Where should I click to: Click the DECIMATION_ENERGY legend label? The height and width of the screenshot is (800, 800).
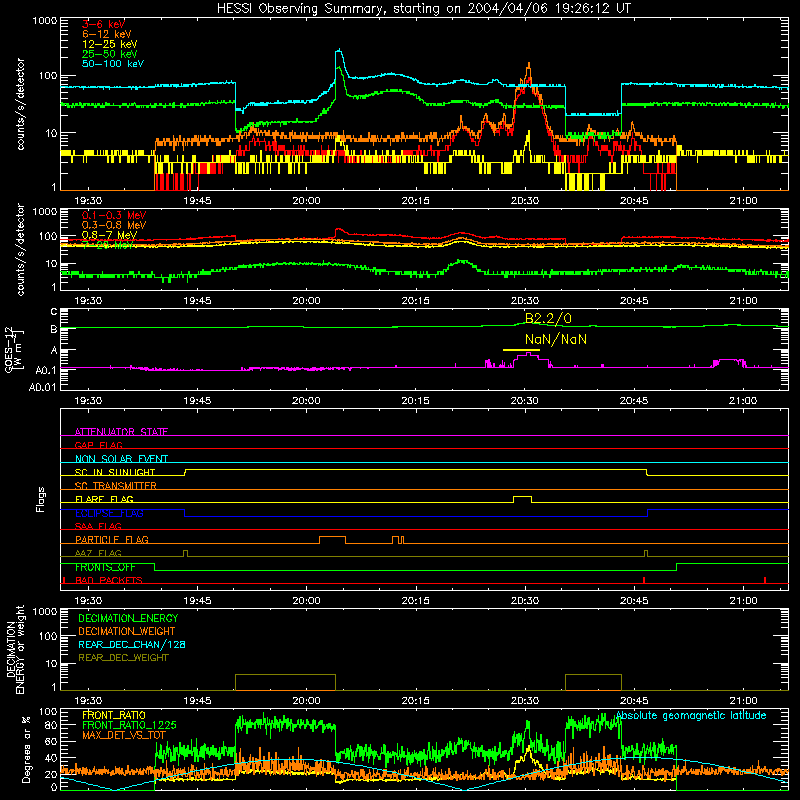(128, 618)
